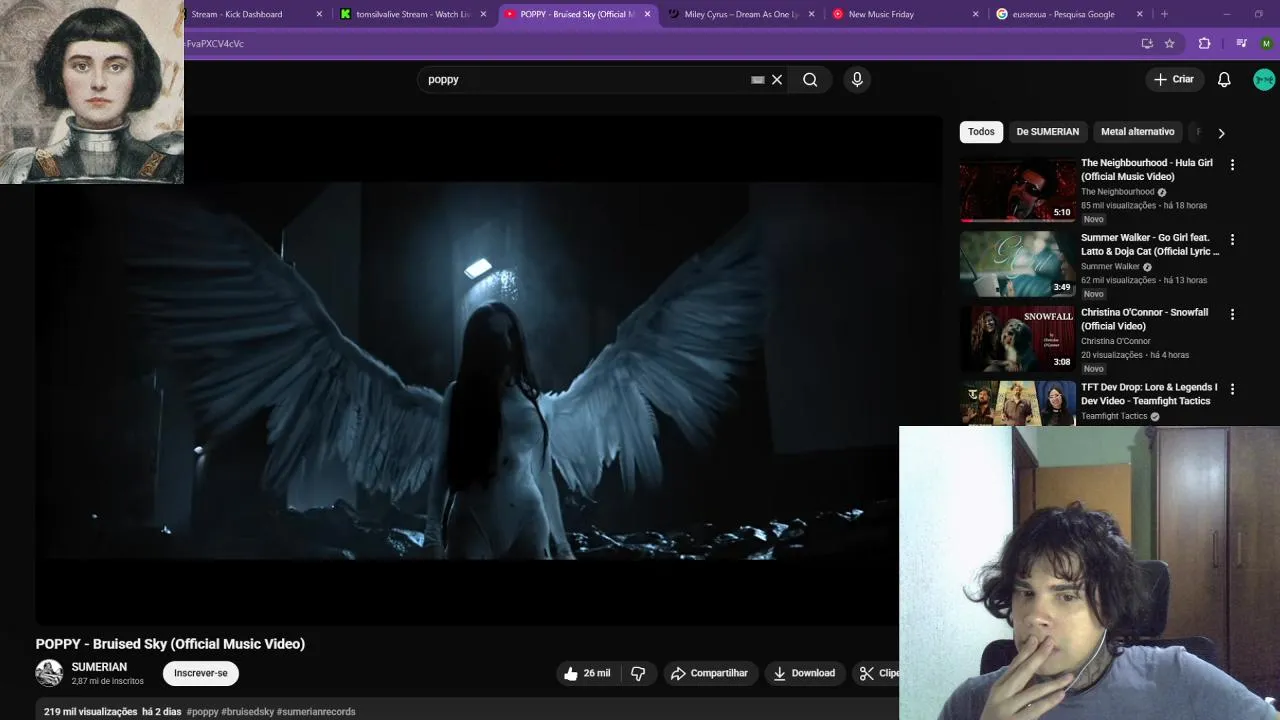Open Hula Girl video thumbnail

click(x=1017, y=190)
